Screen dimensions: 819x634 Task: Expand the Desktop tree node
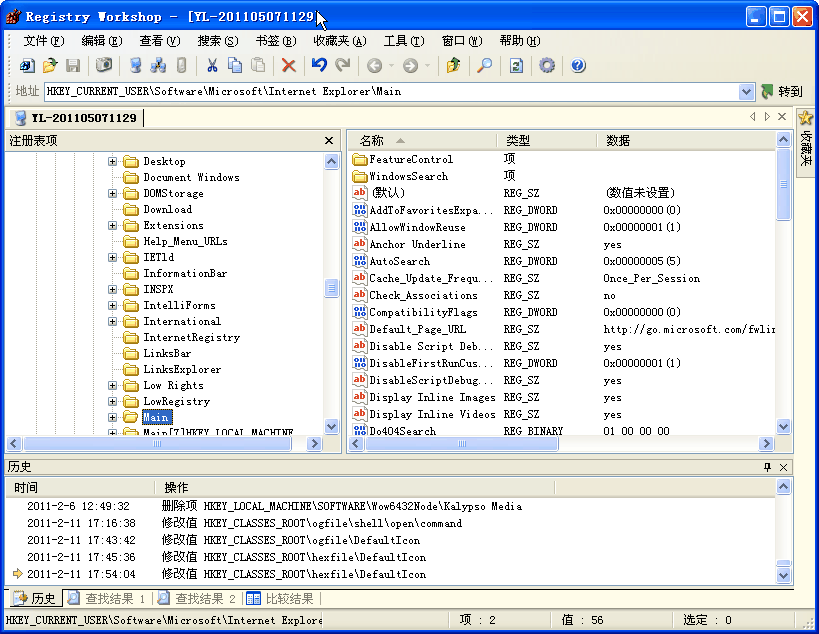113,162
